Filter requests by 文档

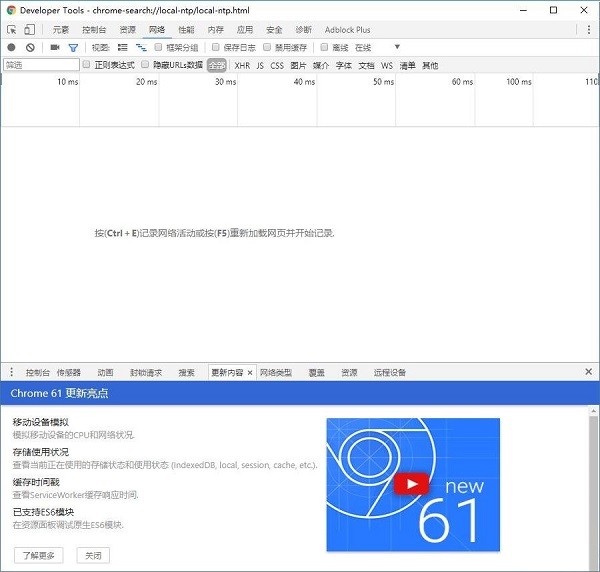tap(366, 66)
